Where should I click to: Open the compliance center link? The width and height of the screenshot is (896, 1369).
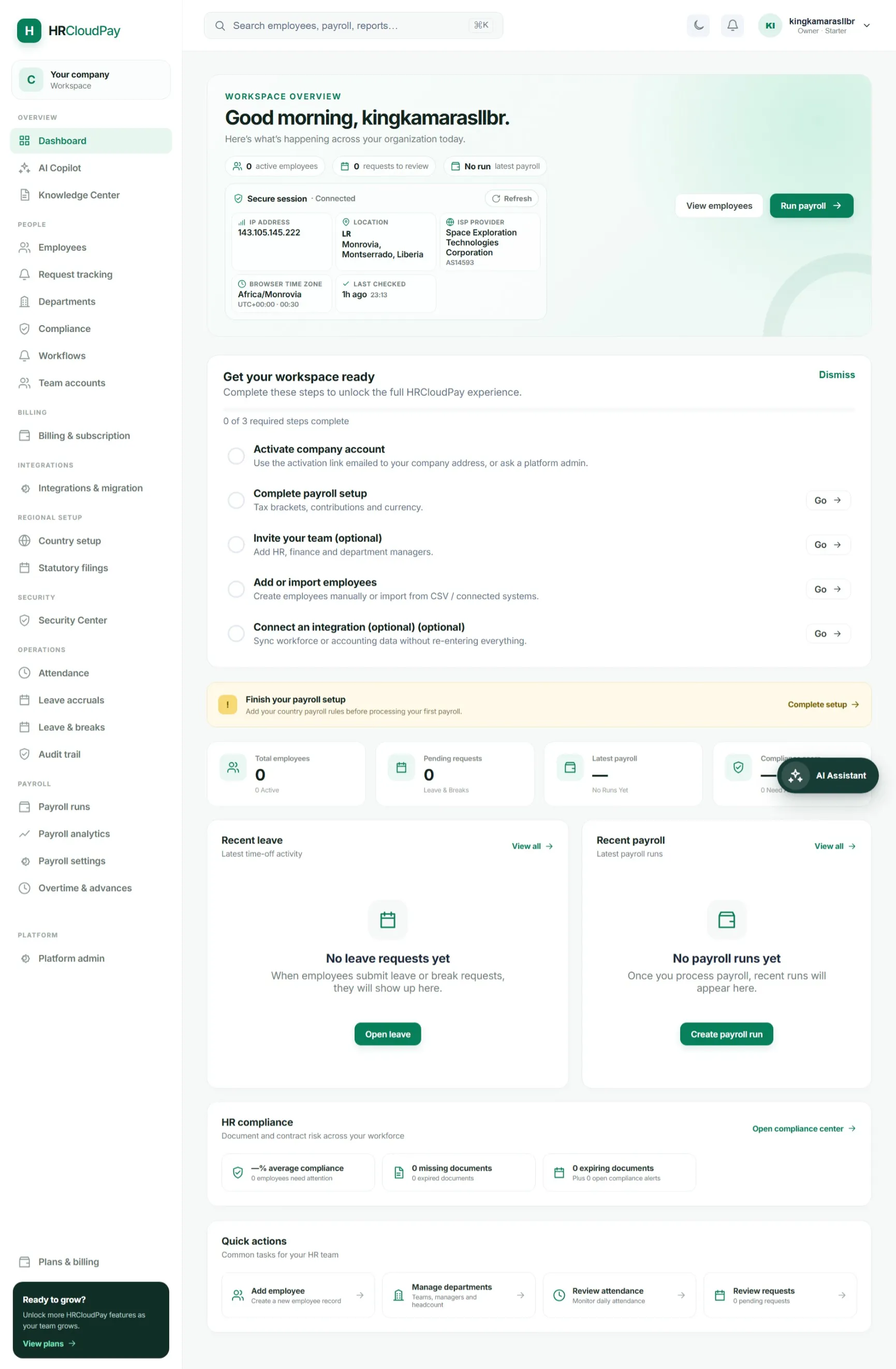tap(803, 1128)
